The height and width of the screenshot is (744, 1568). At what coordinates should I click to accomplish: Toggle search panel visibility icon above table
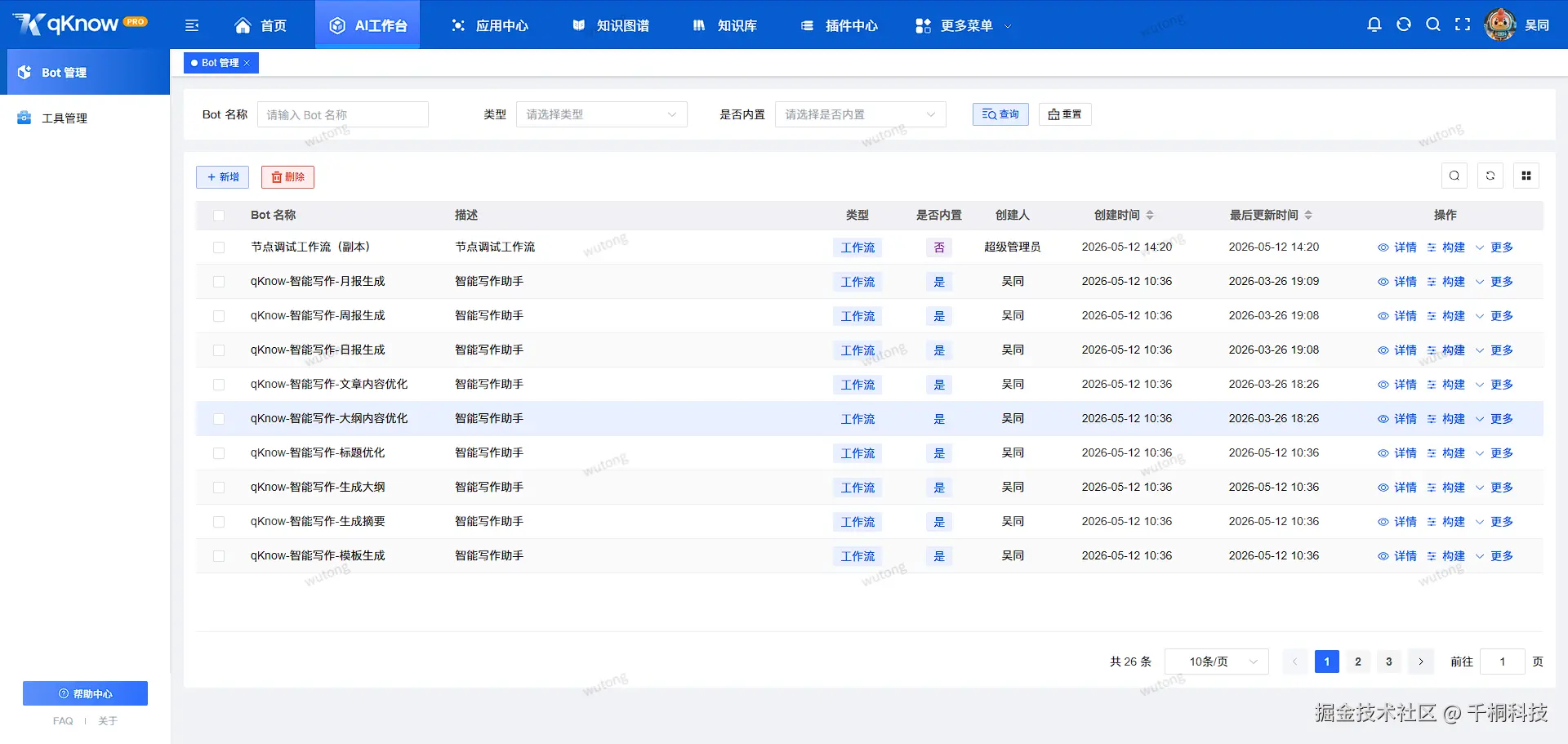(x=1454, y=176)
